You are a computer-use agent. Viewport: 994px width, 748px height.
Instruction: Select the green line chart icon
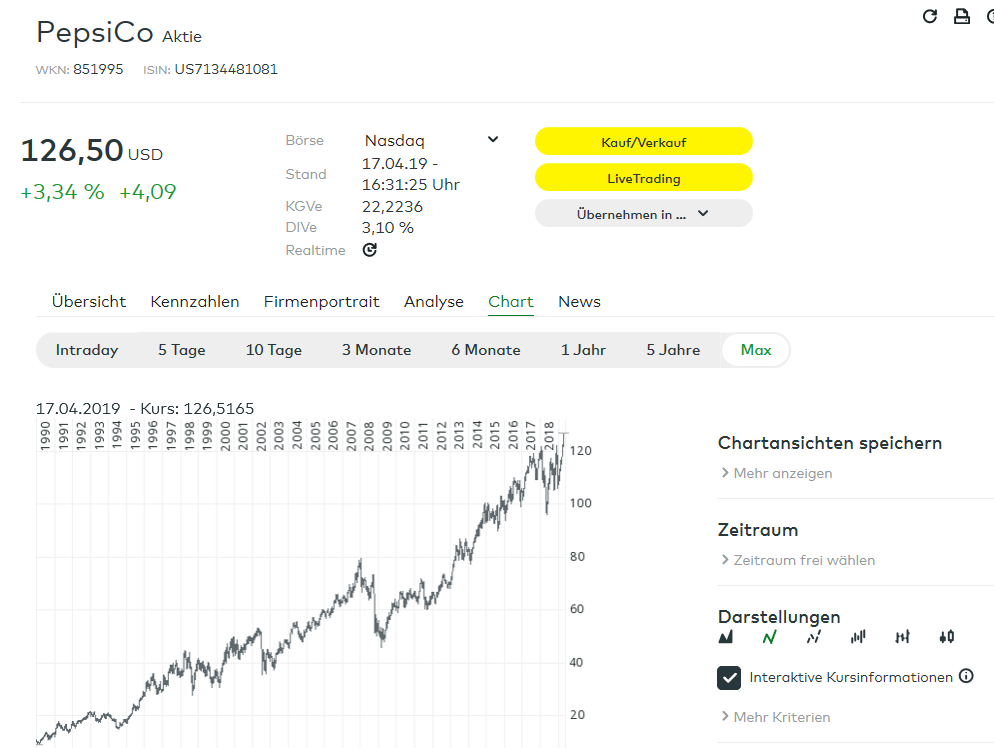pos(770,636)
